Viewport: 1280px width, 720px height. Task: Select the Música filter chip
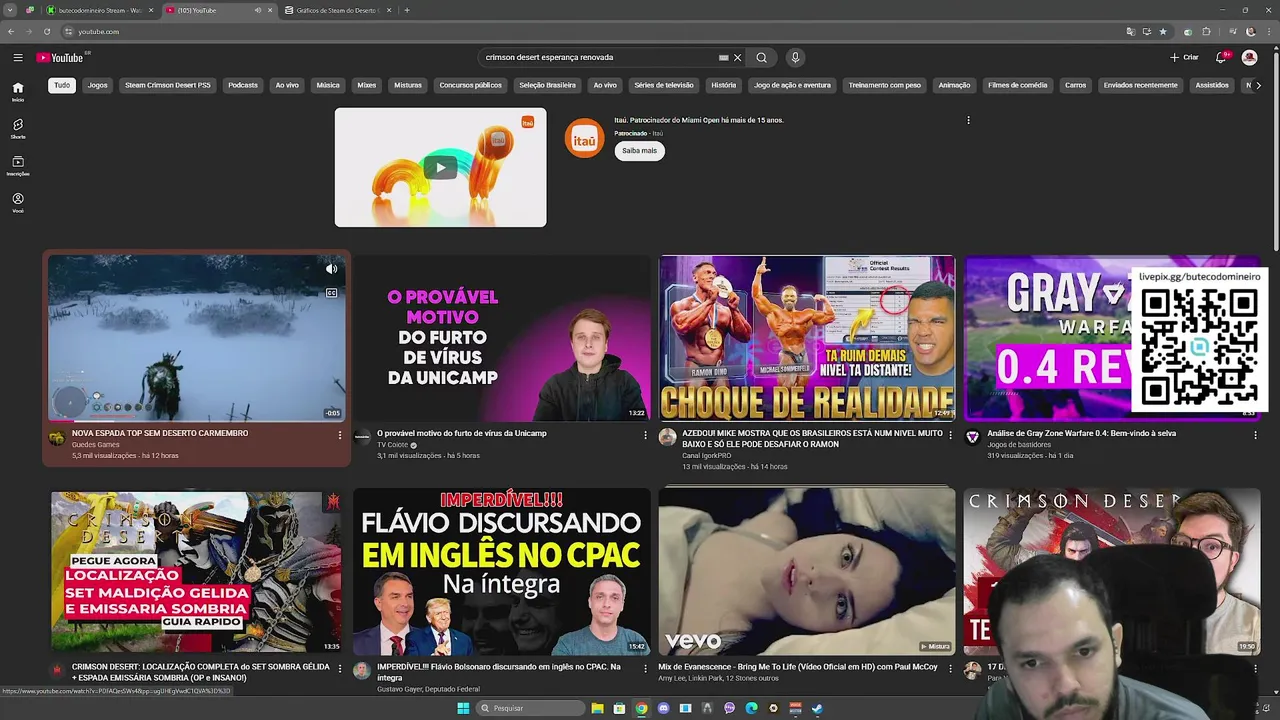pyautogui.click(x=328, y=85)
